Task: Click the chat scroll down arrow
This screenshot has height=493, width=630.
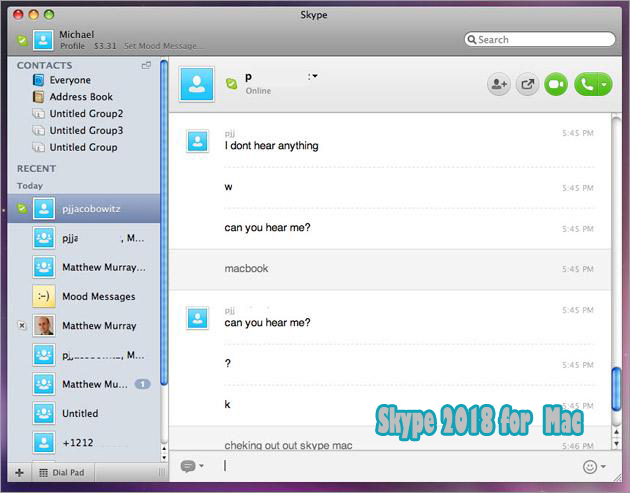Action: pyautogui.click(x=617, y=443)
